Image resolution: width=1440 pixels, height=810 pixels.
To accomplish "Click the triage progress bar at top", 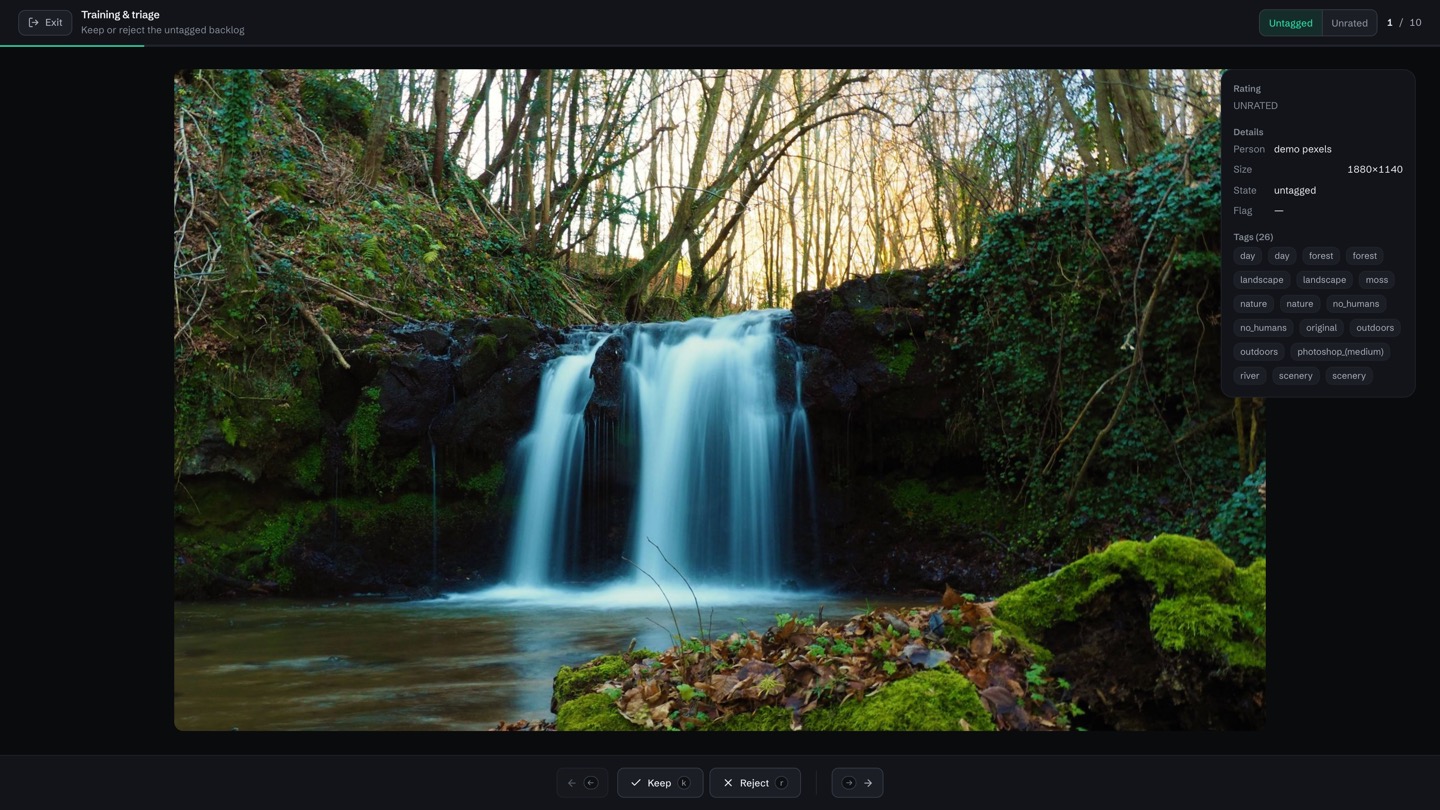I will coord(720,46).
